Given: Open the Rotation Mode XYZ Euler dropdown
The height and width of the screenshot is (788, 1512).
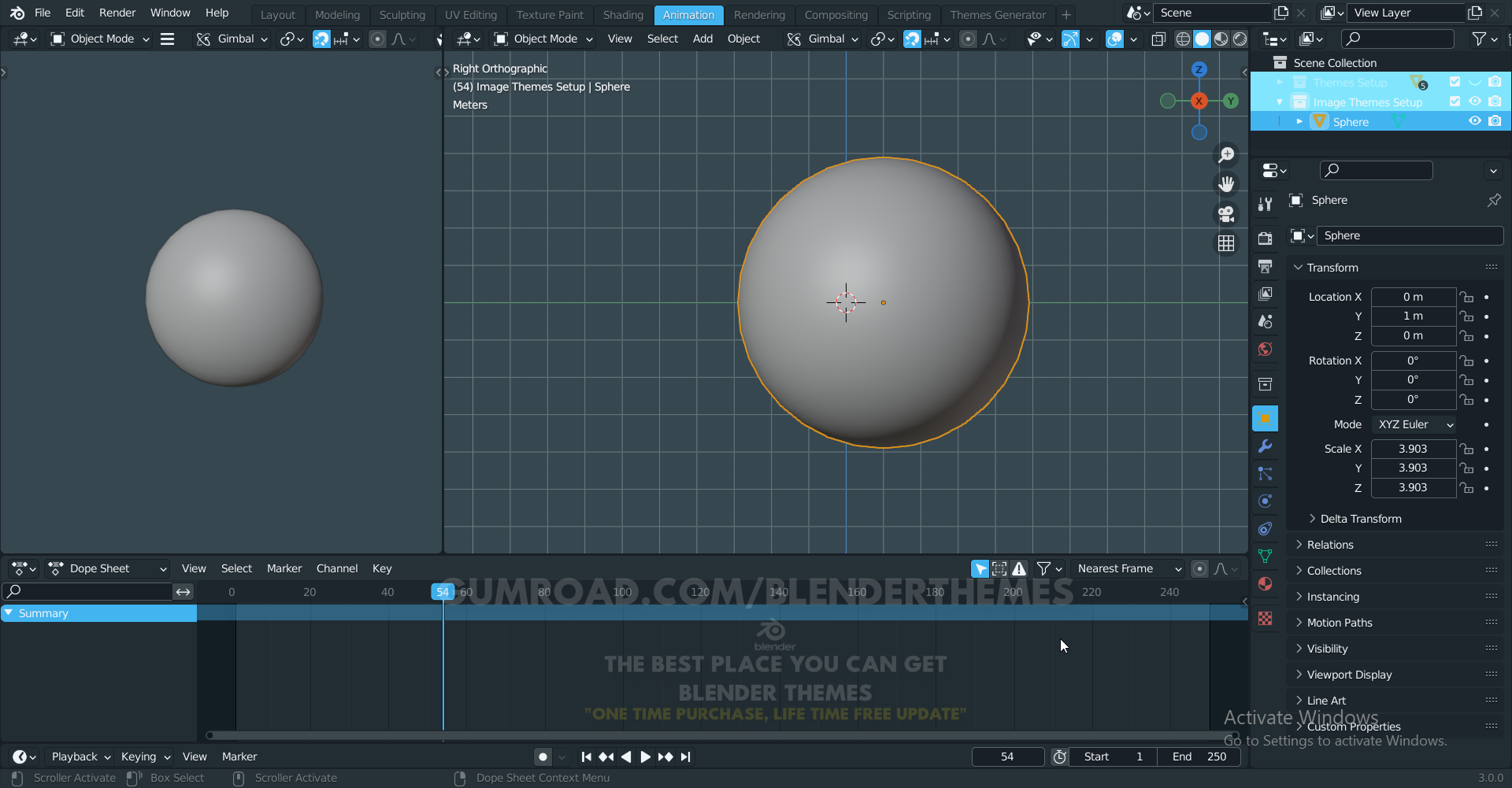Looking at the screenshot, I should click(1414, 424).
